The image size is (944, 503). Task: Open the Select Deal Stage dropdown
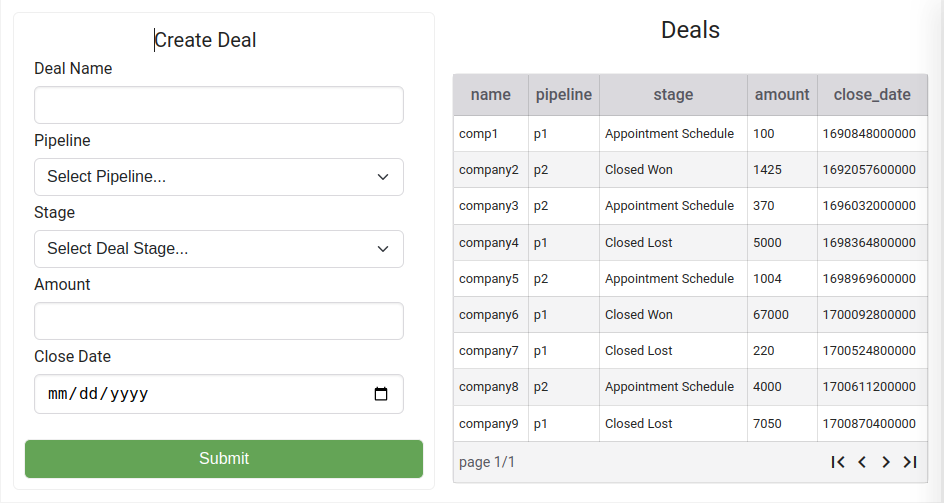click(x=219, y=249)
